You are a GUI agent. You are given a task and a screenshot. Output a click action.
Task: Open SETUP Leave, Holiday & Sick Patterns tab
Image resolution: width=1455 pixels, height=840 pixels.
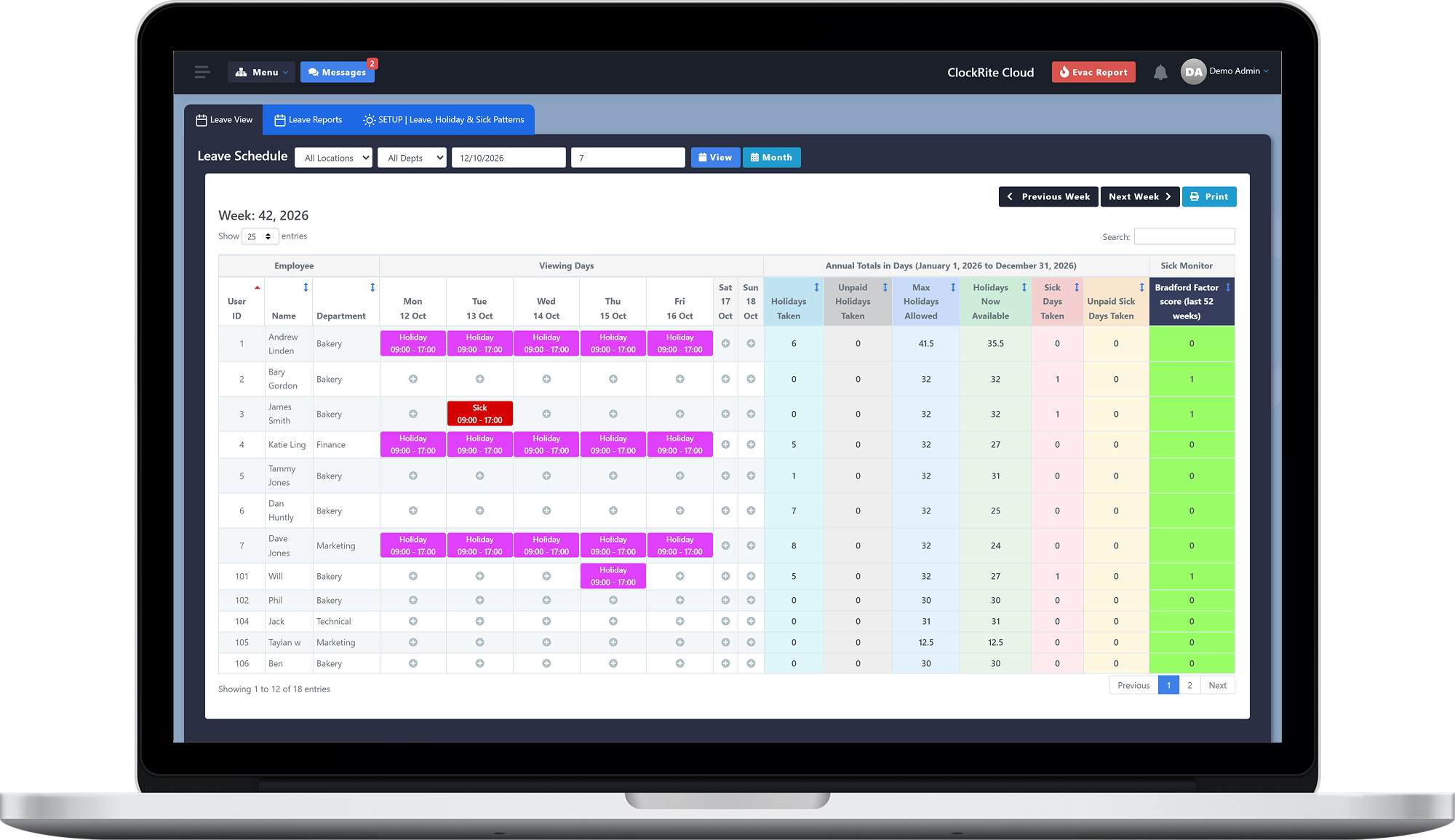pyautogui.click(x=444, y=120)
